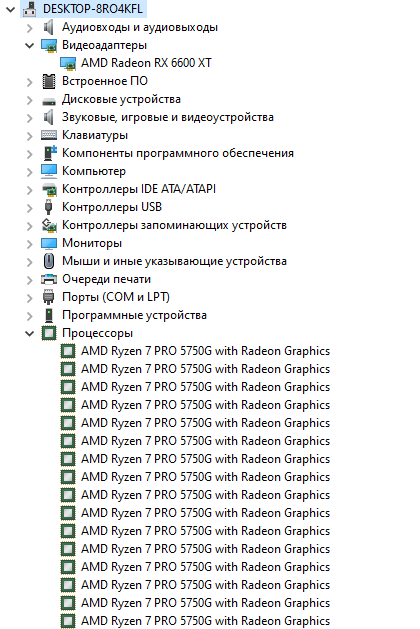Image resolution: width=420 pixels, height=629 pixels.
Task: Collapse the Видеоадаптеры category
Action: pos(29,45)
